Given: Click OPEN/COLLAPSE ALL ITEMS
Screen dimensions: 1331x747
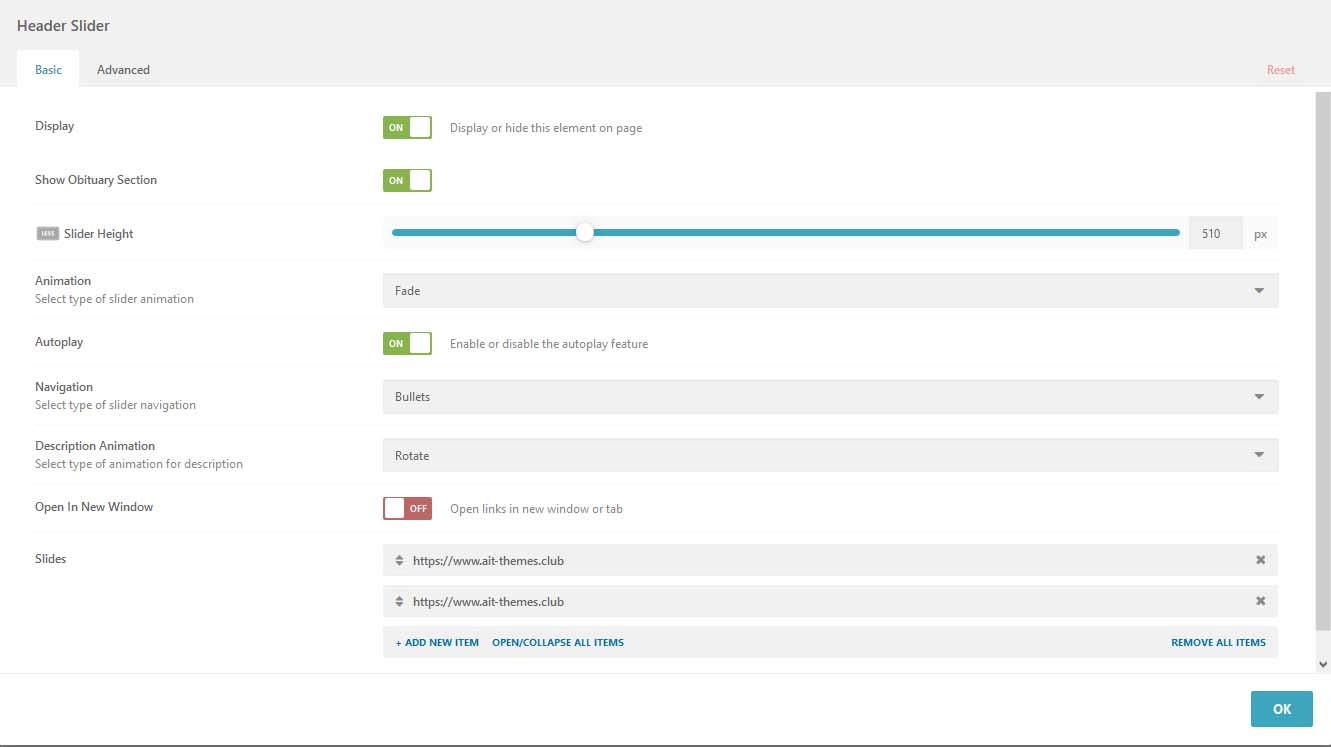Looking at the screenshot, I should pyautogui.click(x=558, y=642).
